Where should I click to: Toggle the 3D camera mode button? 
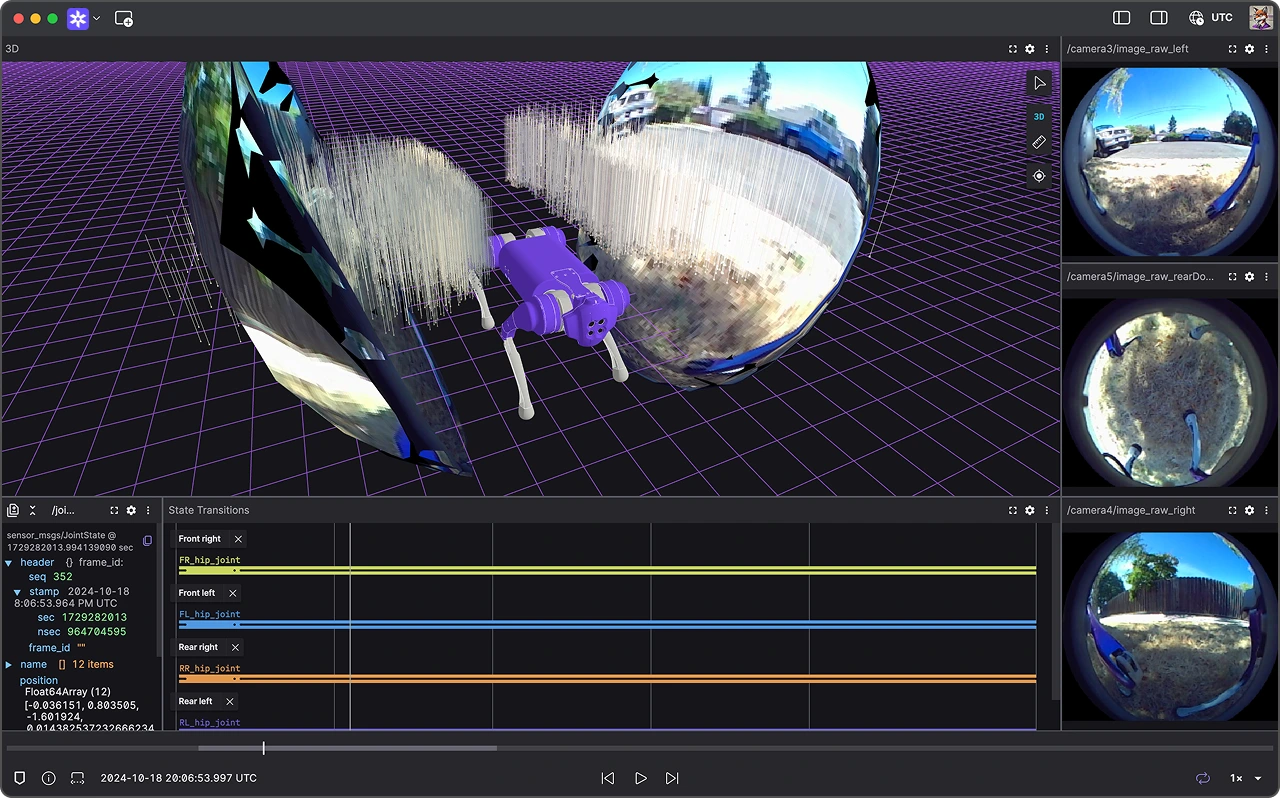(x=1039, y=116)
